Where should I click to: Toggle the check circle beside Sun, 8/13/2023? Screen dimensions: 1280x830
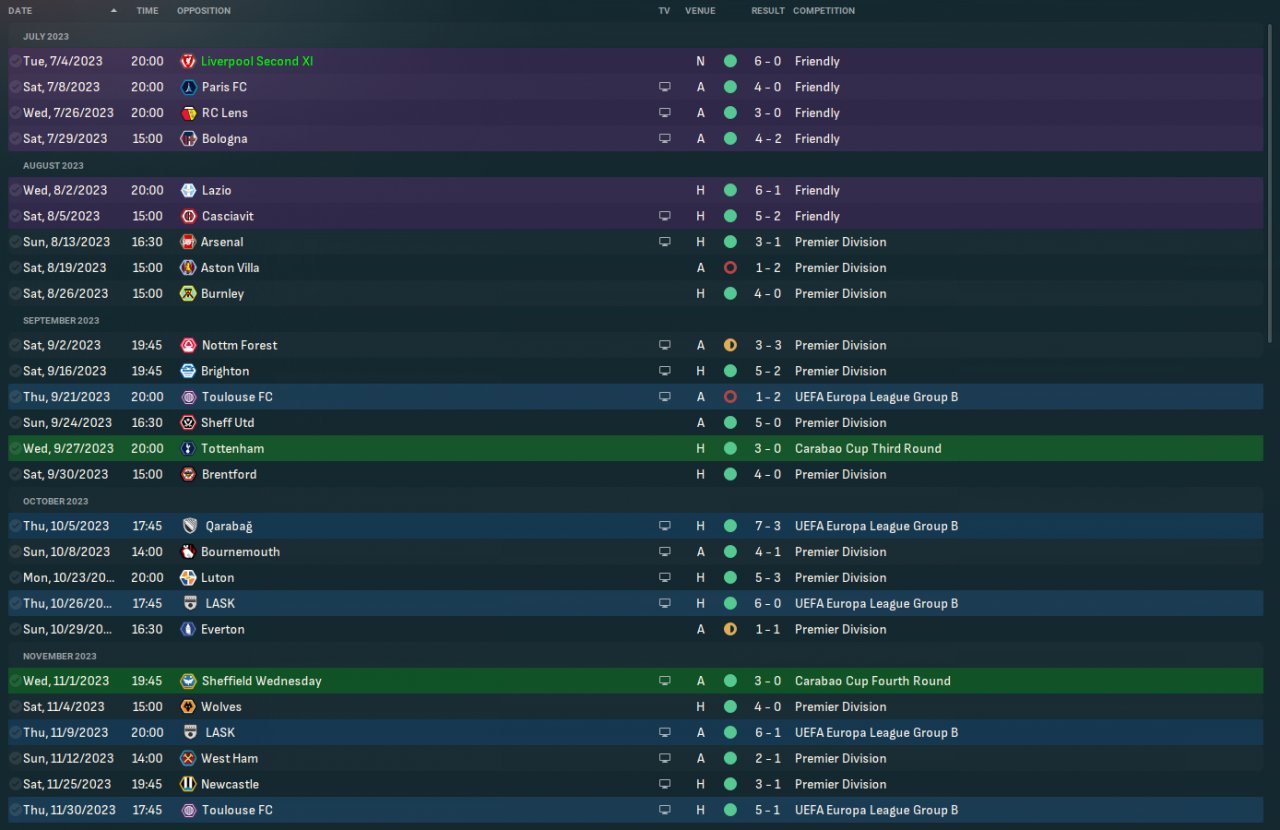coord(15,242)
